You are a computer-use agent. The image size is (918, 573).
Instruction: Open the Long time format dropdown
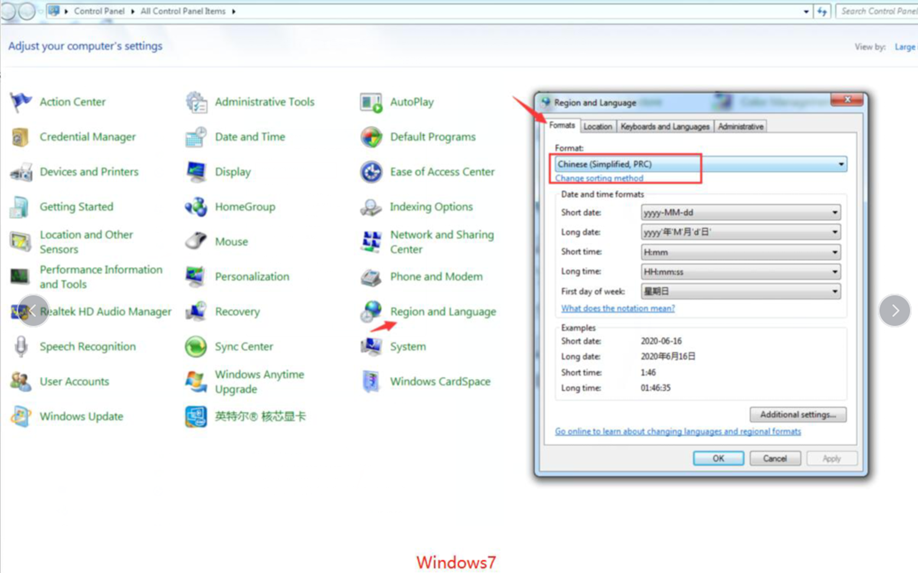(834, 271)
